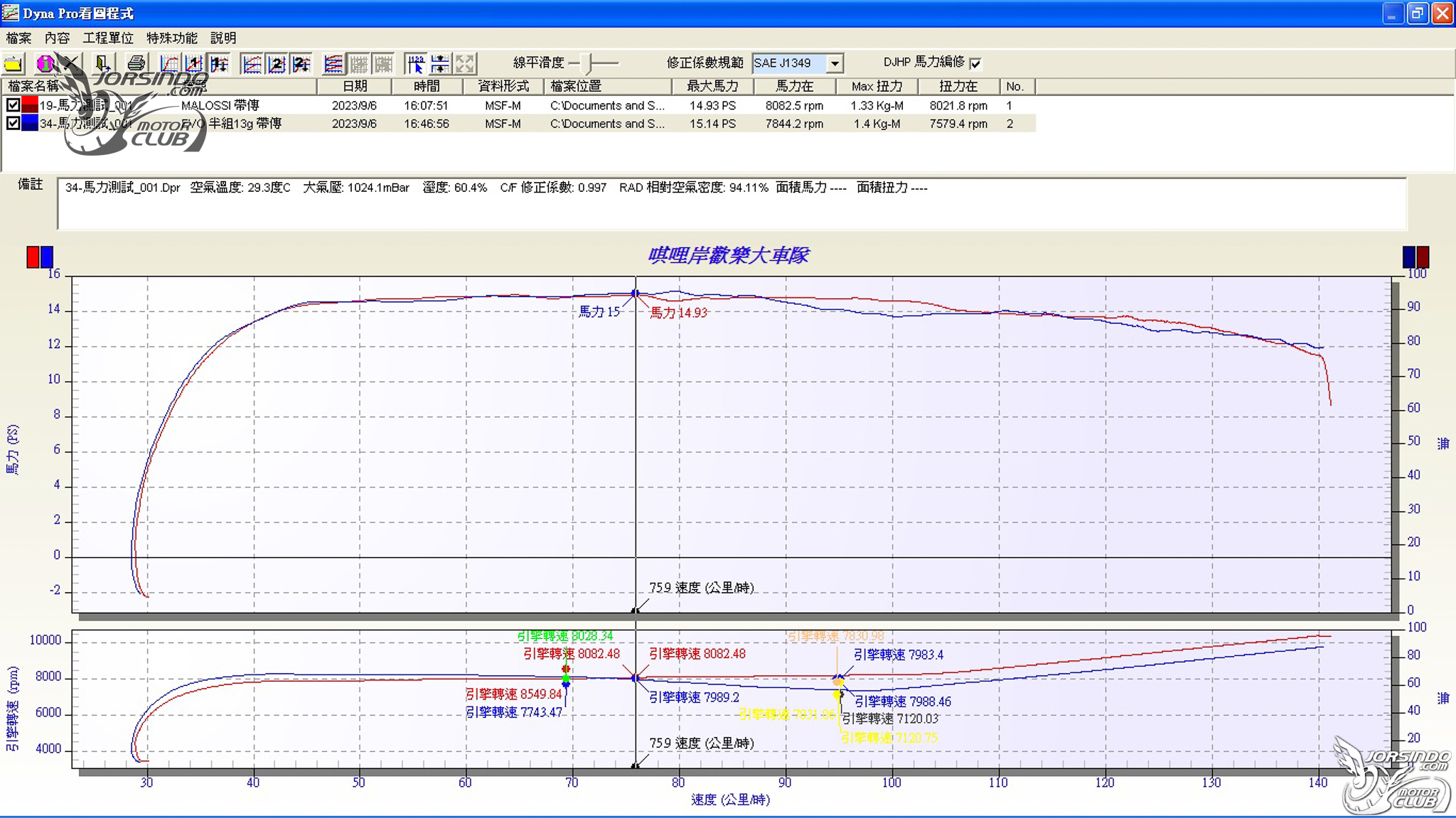The height and width of the screenshot is (818, 1456).
Task: Restore the window with the restore button
Action: tap(1417, 13)
